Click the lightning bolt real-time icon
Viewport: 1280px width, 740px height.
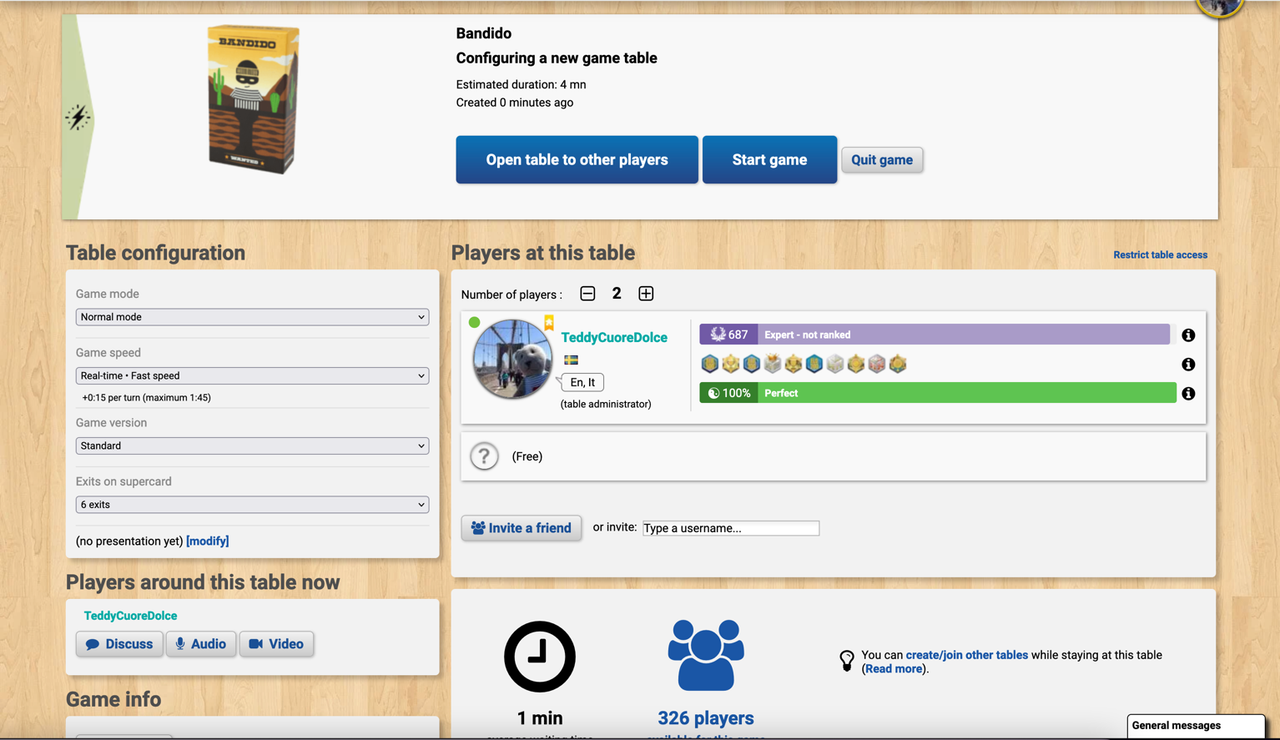78,118
